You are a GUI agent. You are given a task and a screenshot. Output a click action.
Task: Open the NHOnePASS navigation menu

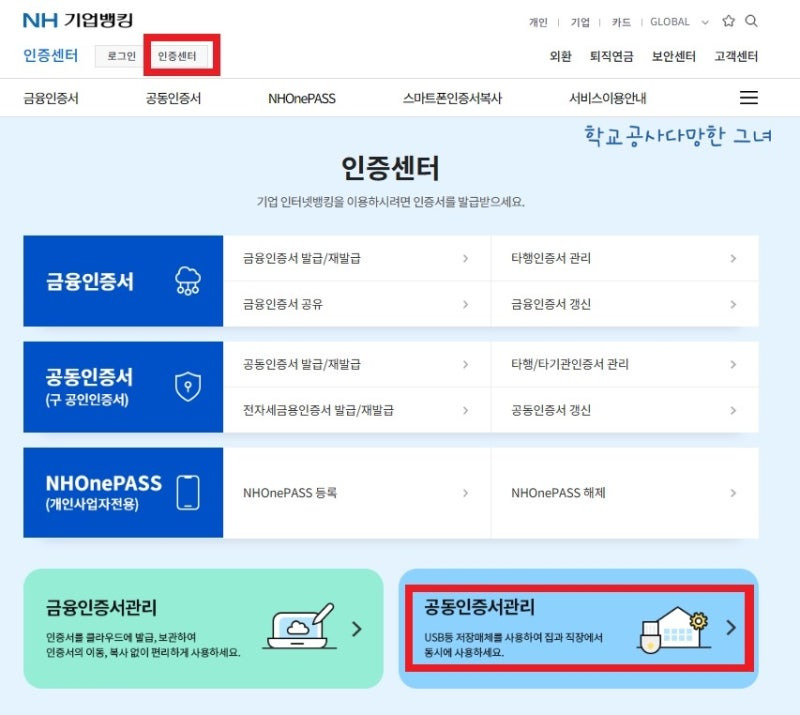(302, 98)
